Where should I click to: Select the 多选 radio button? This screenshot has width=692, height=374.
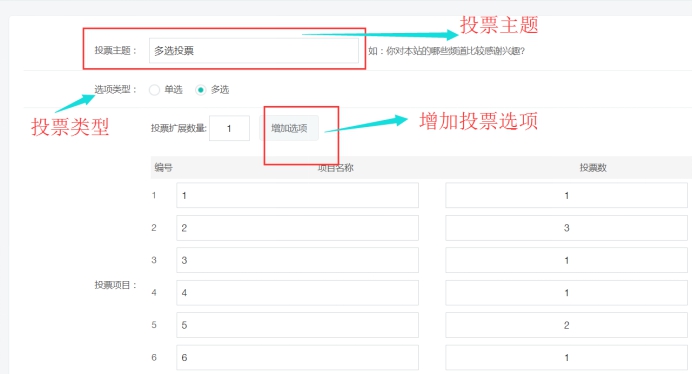point(200,90)
